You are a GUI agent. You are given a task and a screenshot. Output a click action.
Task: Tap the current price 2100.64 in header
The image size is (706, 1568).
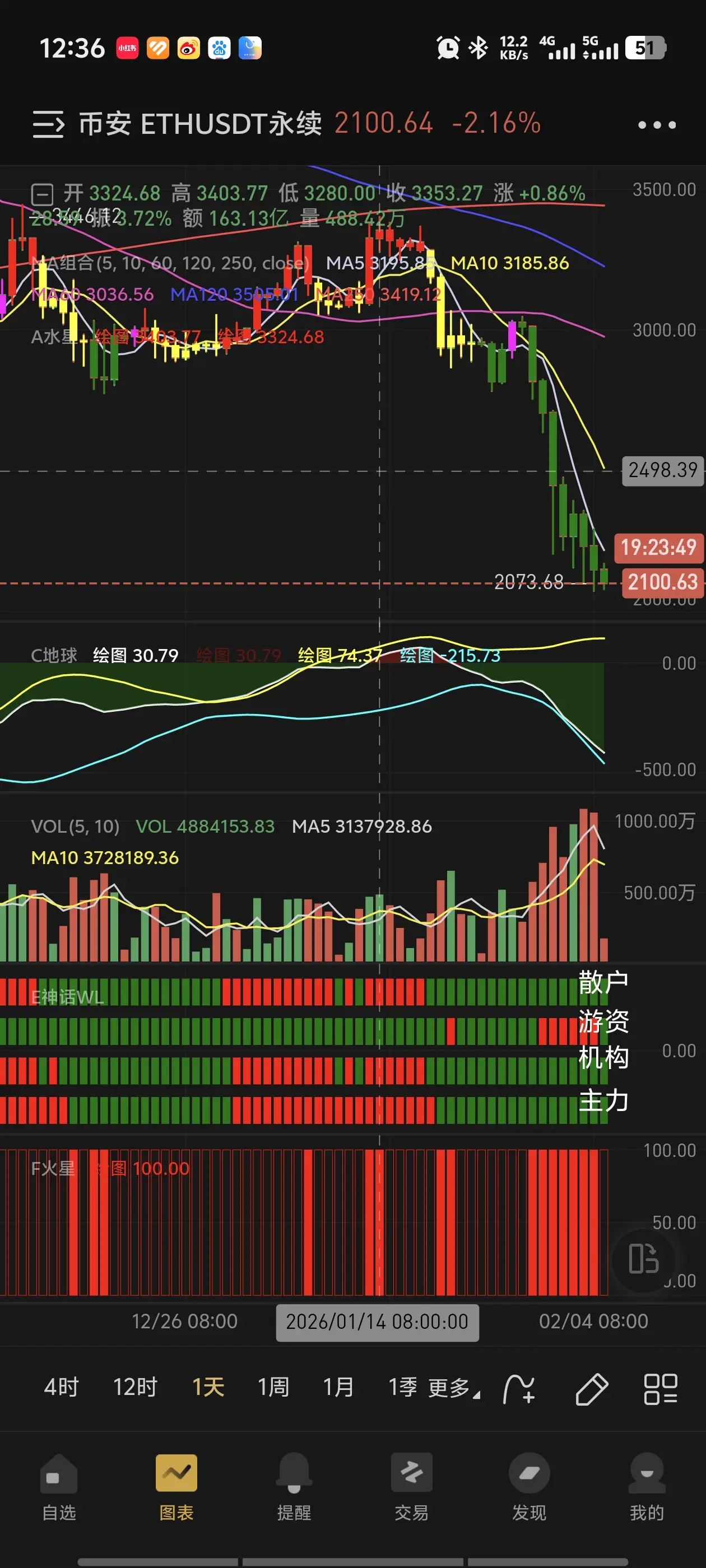384,124
